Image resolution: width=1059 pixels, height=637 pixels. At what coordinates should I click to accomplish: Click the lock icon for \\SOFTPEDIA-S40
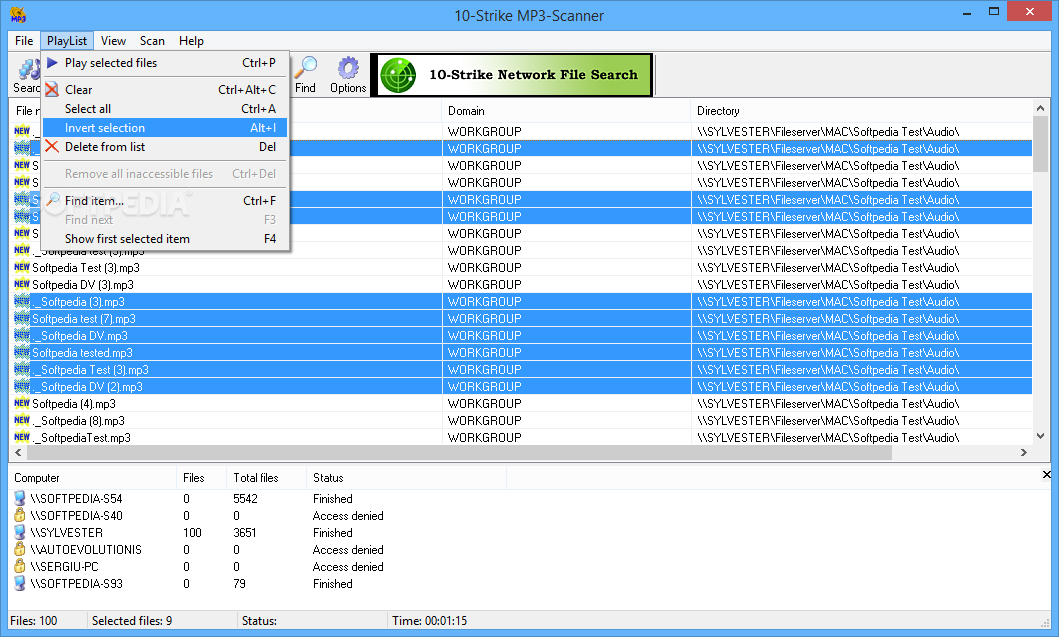point(20,515)
